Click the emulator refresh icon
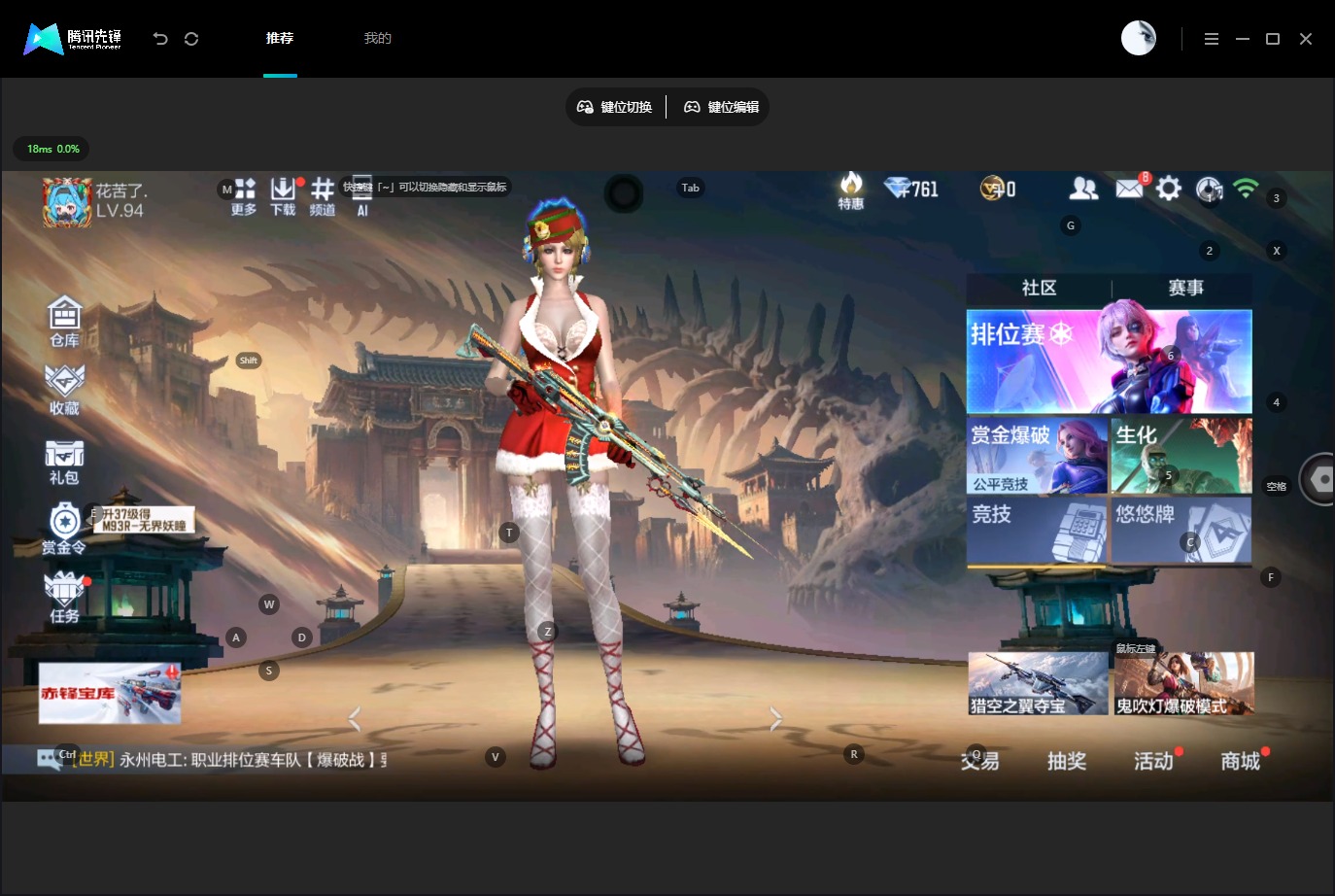The height and width of the screenshot is (896, 1335). pos(191,39)
